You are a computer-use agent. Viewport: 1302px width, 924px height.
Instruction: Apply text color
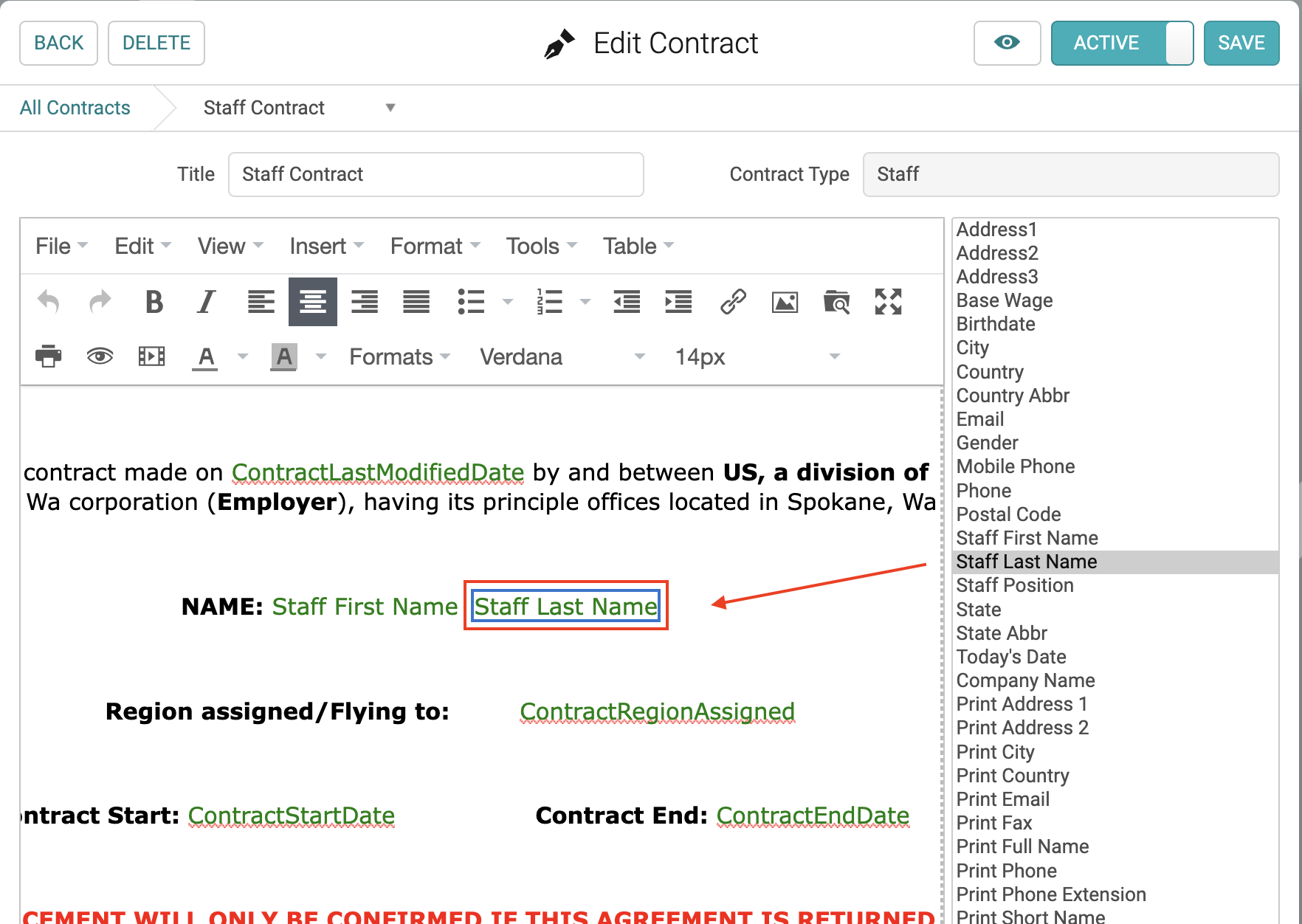click(206, 357)
